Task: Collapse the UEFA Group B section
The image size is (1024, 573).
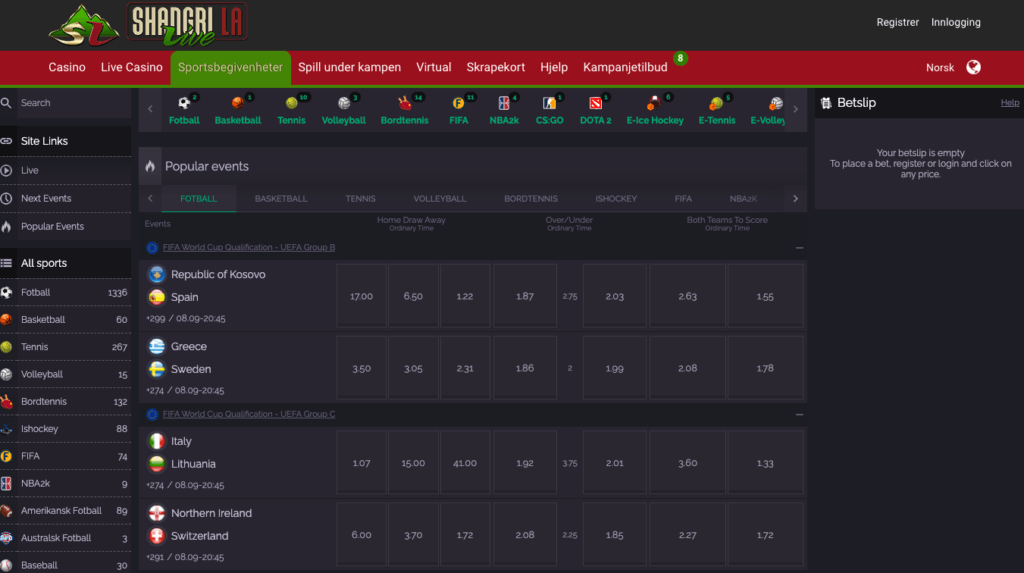Action: [x=799, y=248]
